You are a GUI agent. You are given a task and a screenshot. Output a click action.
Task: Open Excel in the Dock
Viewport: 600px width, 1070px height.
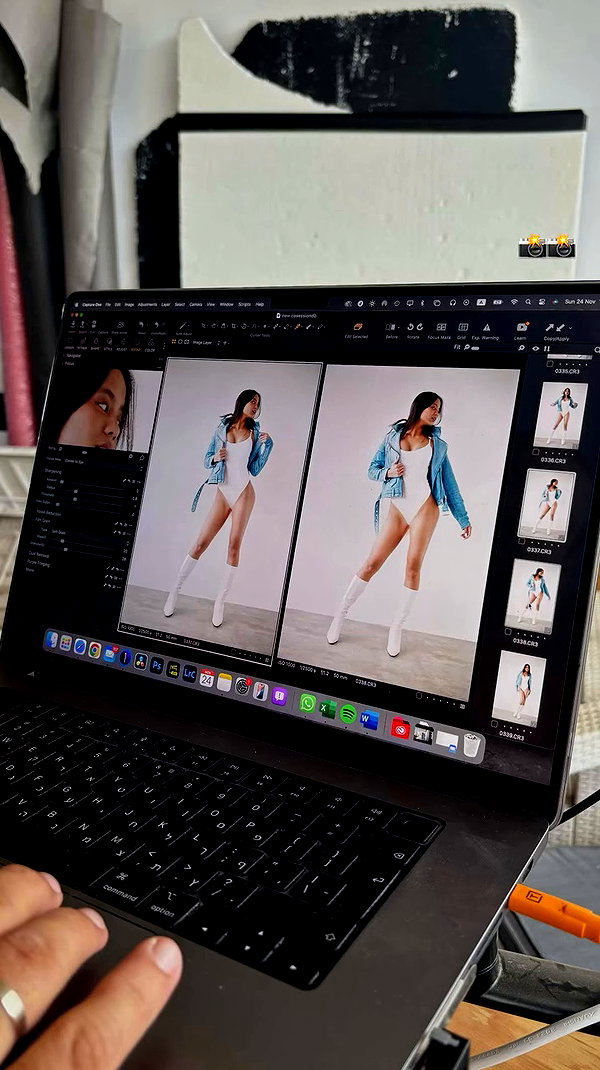(x=328, y=708)
